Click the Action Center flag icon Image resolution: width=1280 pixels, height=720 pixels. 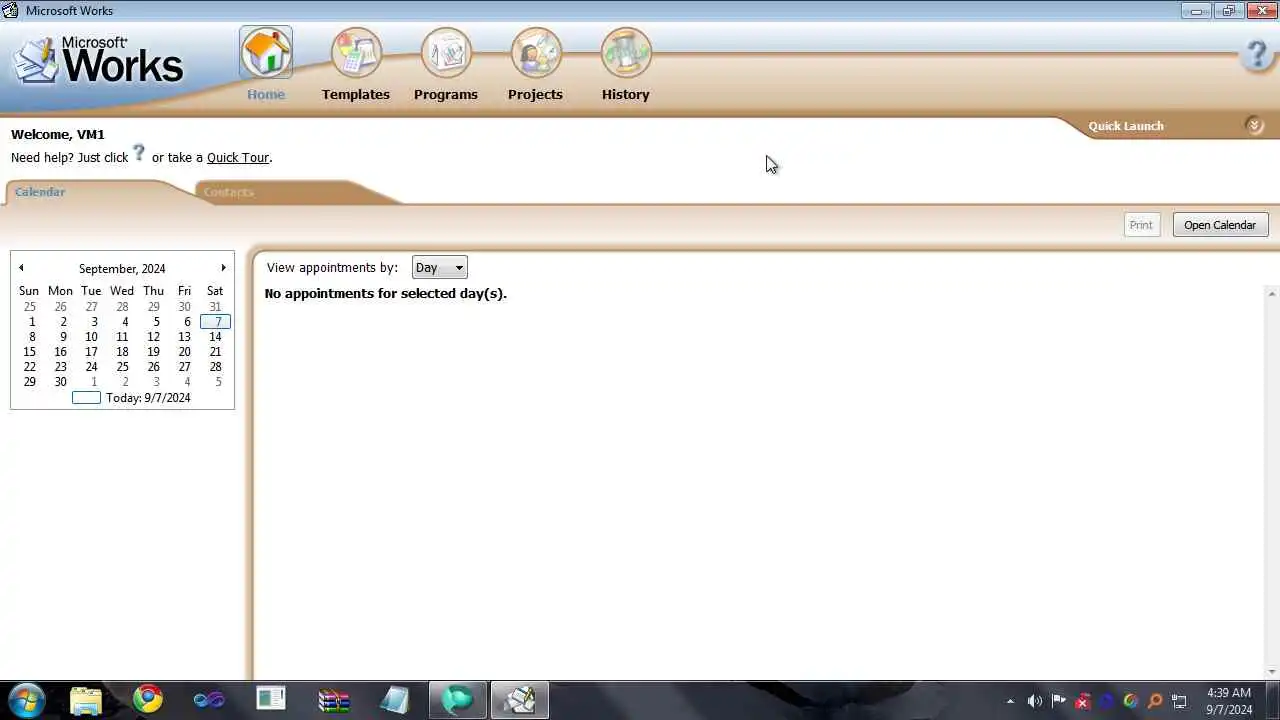coord(1059,701)
